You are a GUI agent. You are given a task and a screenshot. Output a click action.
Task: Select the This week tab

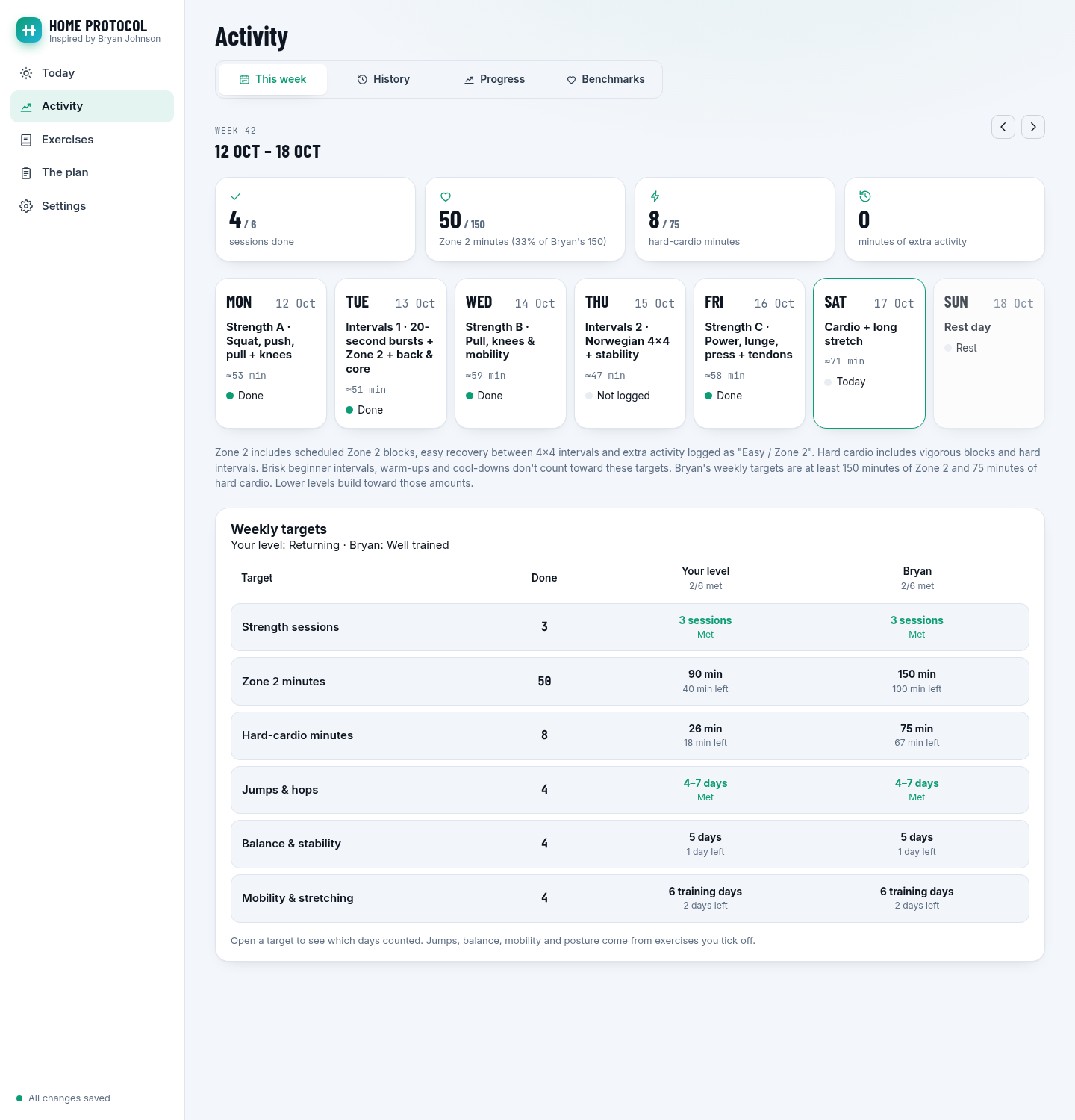(x=272, y=79)
